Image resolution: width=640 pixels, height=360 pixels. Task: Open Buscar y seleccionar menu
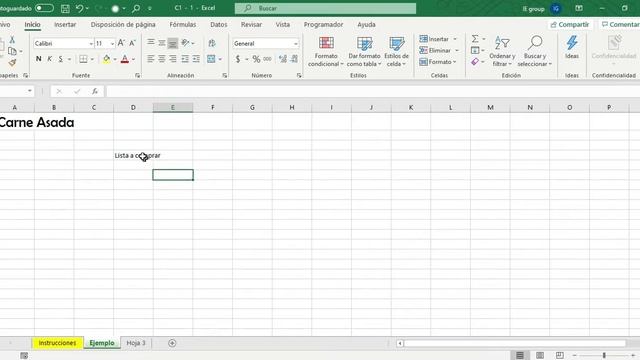pyautogui.click(x=535, y=51)
